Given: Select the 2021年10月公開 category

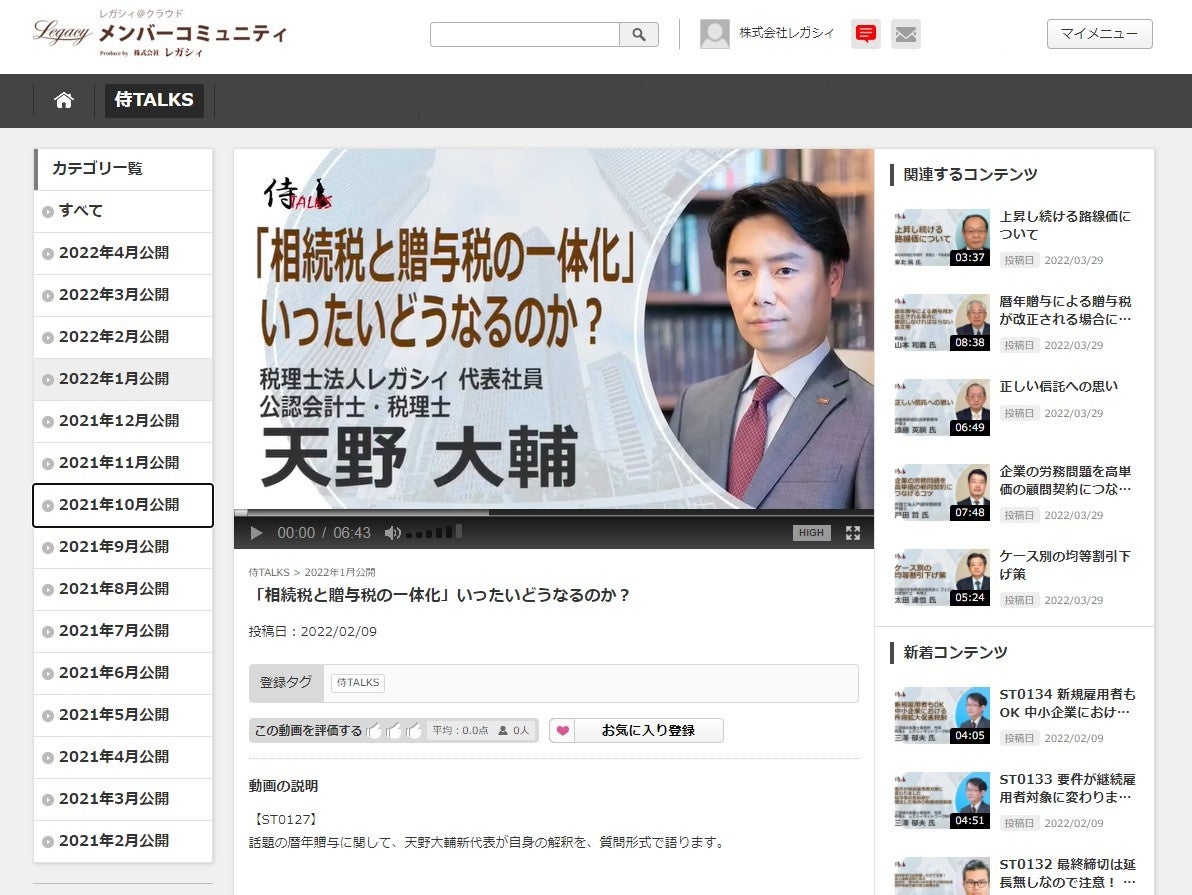Looking at the screenshot, I should [x=123, y=505].
